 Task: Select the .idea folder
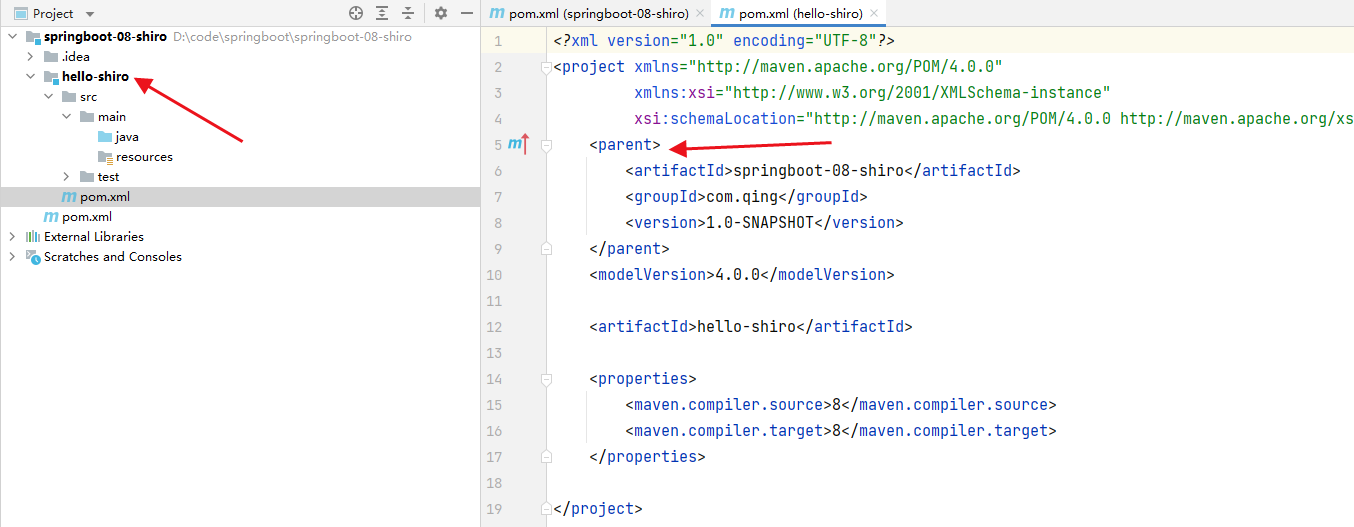[x=76, y=57]
